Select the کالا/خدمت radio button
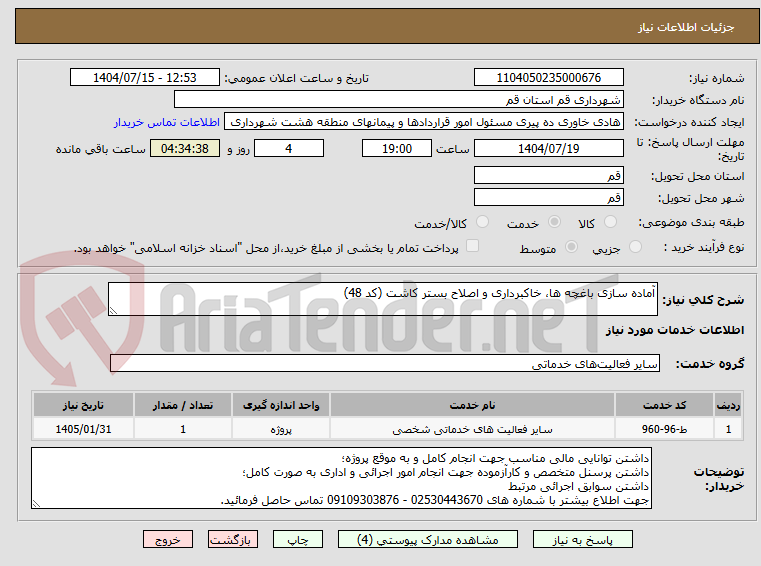This screenshot has height=566, width=761. click(x=482, y=222)
